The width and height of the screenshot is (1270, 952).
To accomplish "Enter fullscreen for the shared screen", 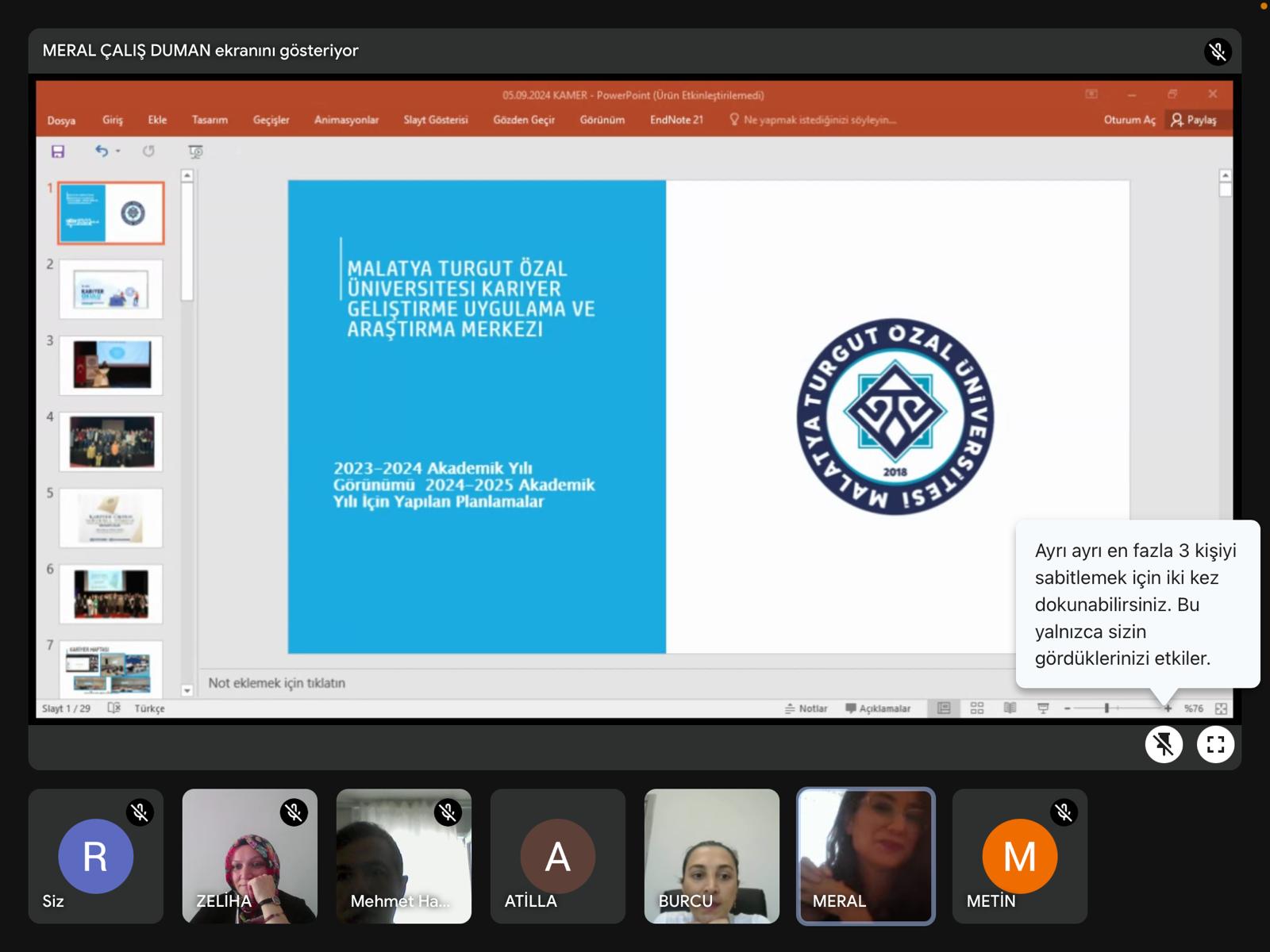I will [1215, 744].
